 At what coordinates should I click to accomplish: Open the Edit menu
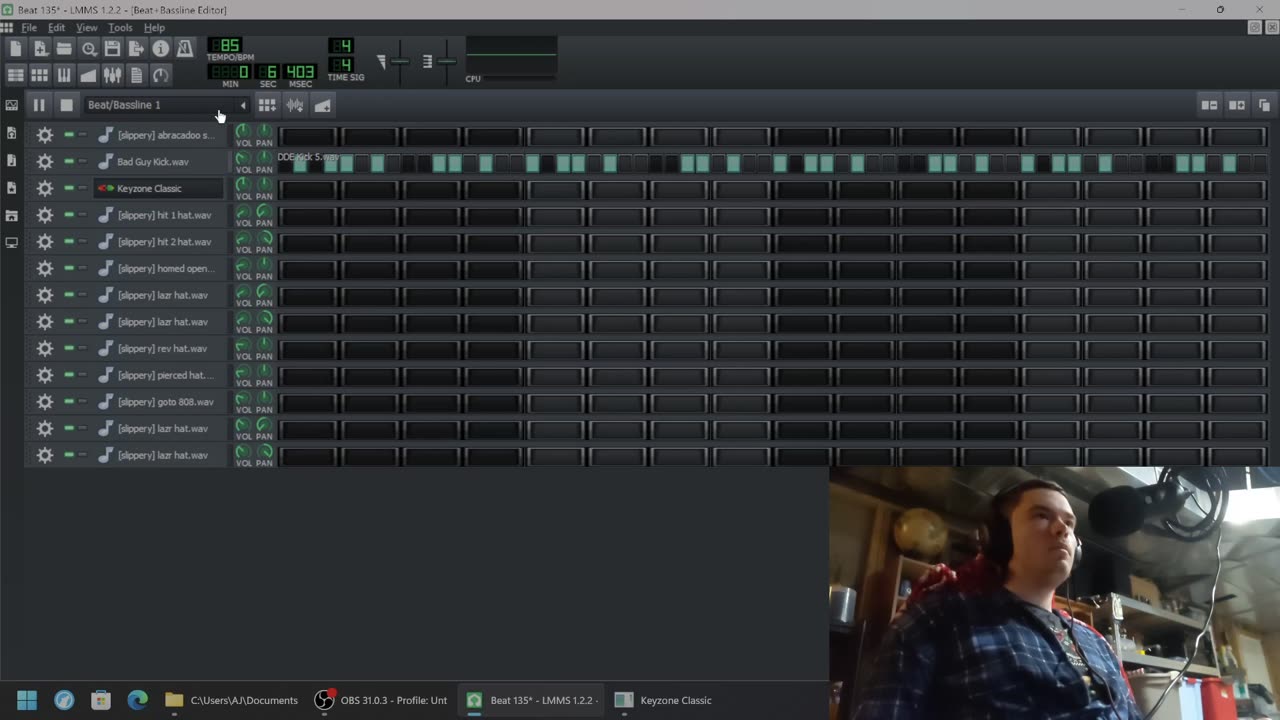click(57, 28)
